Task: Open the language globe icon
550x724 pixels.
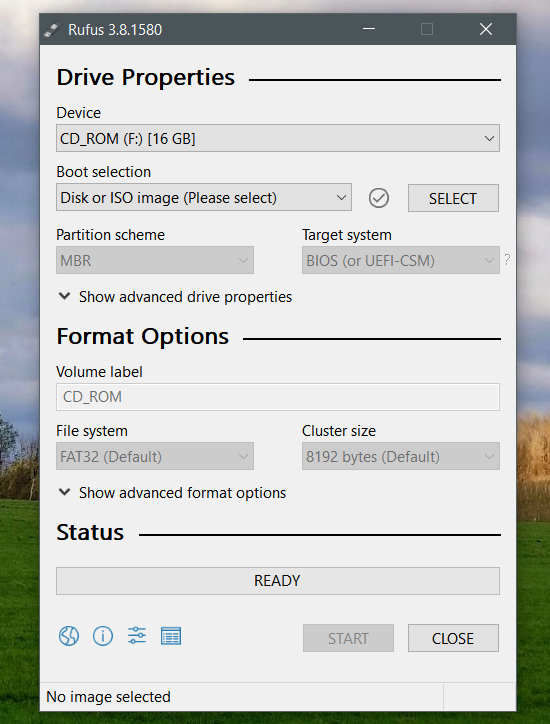Action: point(69,636)
